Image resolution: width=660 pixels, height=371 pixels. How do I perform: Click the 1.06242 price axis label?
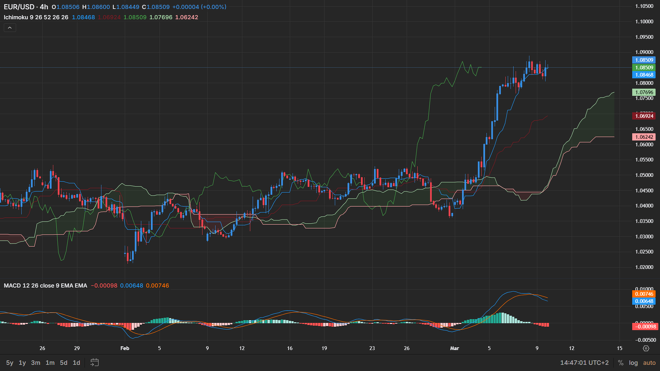(644, 137)
